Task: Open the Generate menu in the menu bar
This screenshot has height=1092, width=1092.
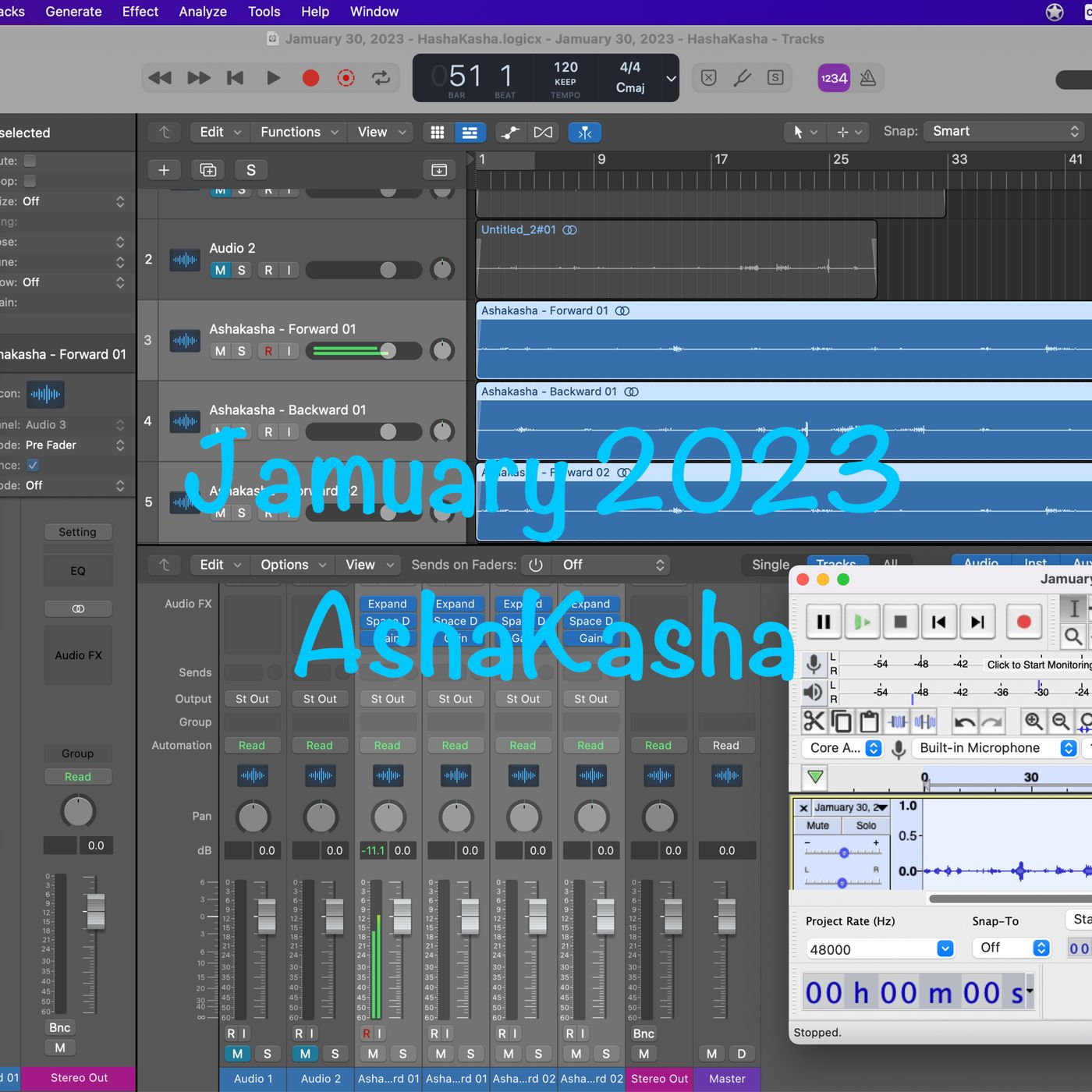Action: pyautogui.click(x=73, y=11)
